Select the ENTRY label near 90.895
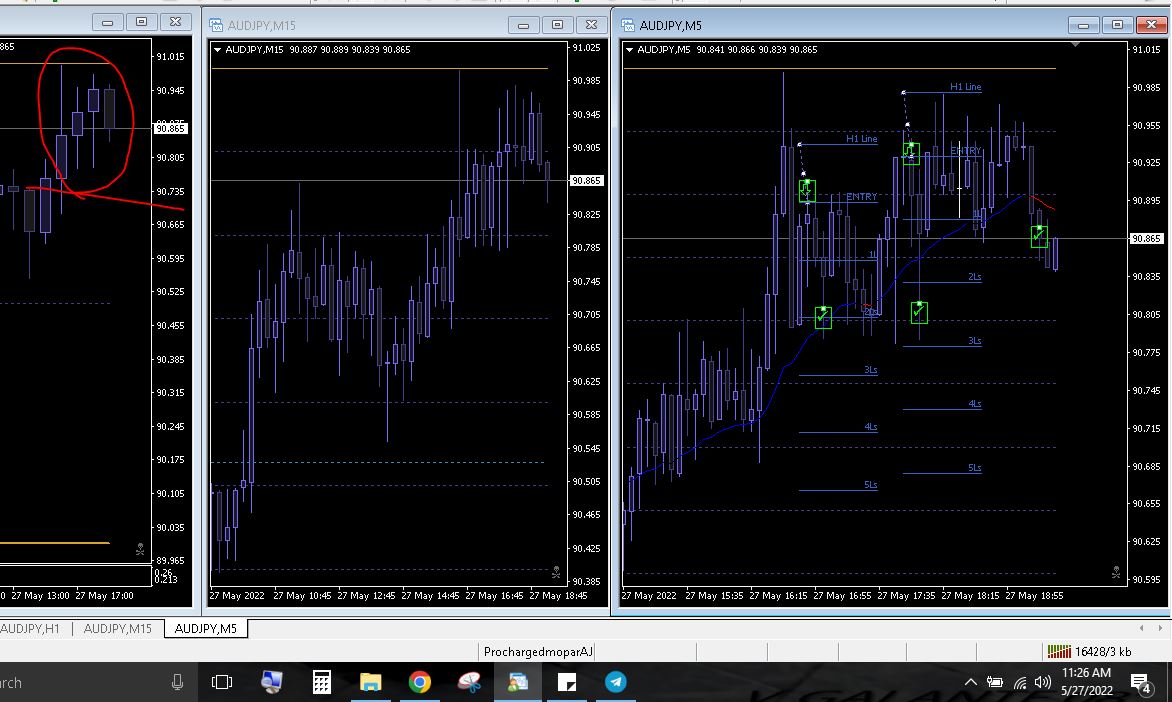 (x=862, y=197)
